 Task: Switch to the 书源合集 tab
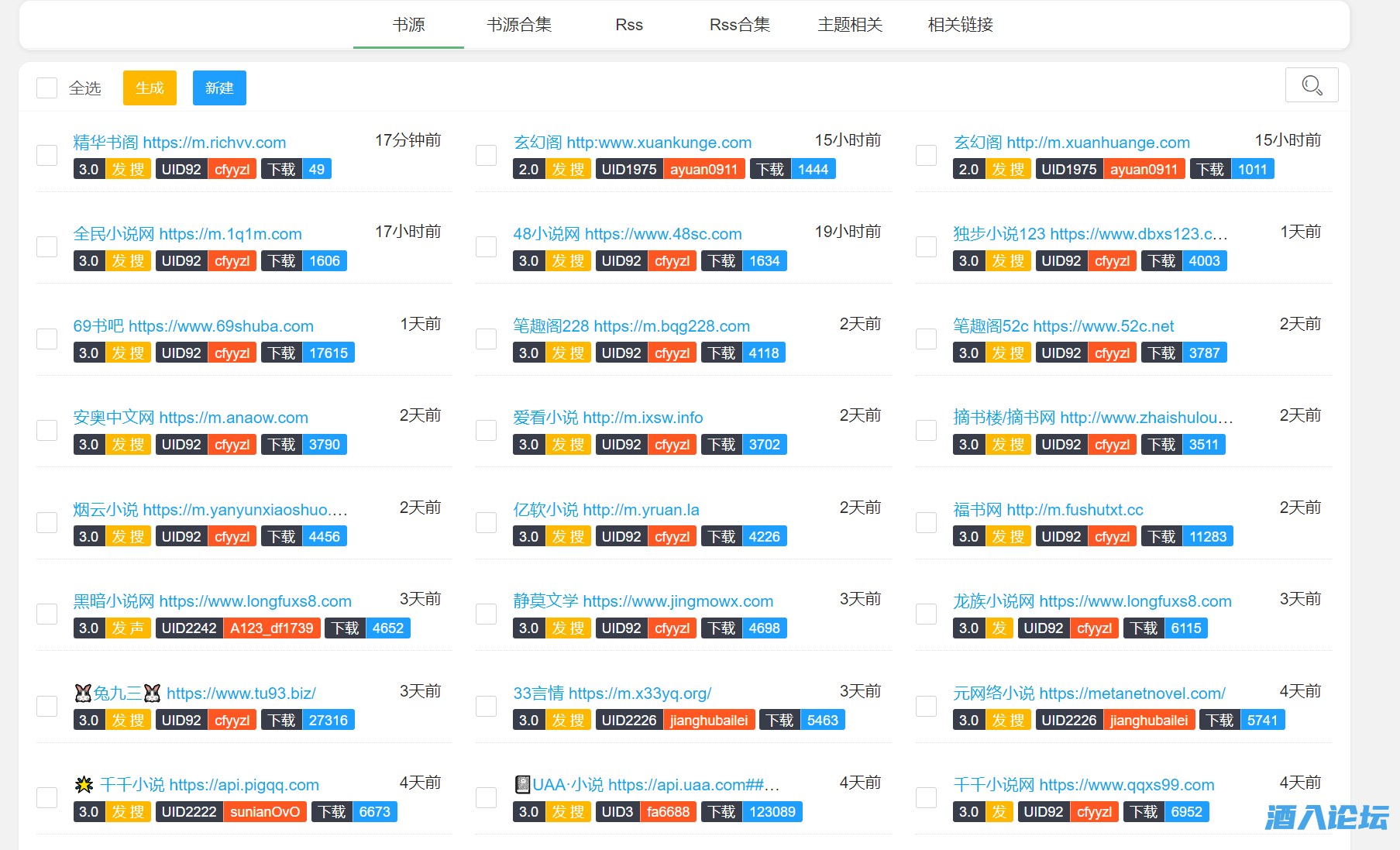519,25
